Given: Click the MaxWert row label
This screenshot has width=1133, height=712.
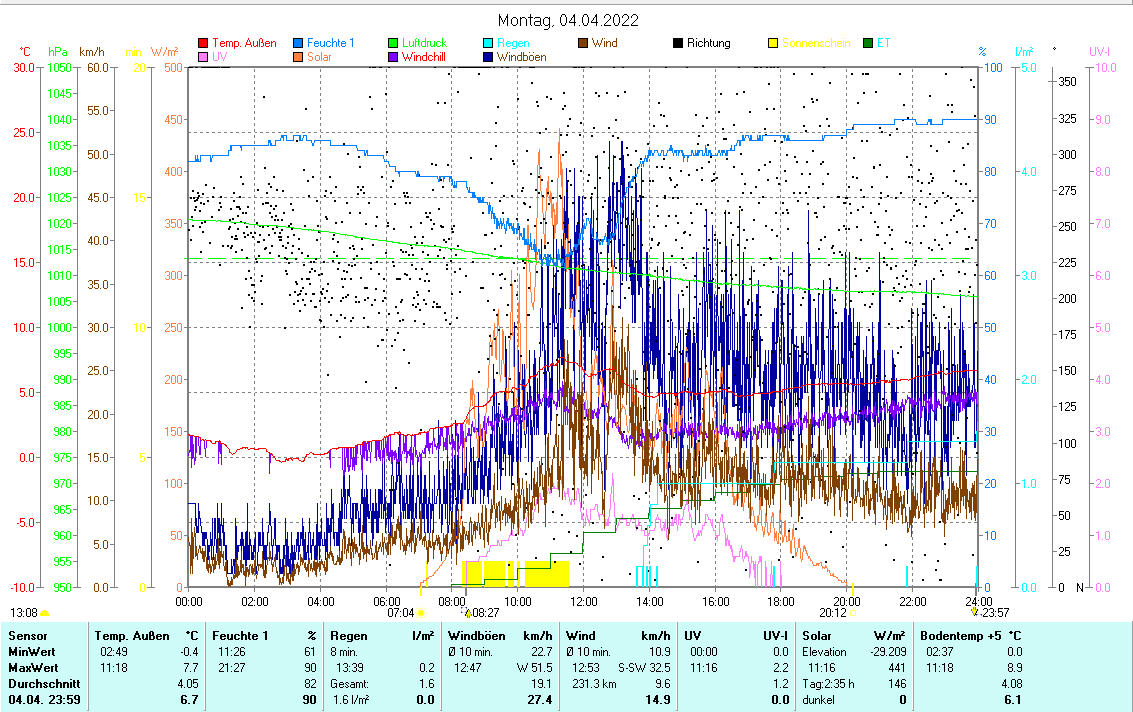Looking at the screenshot, I should coord(33,667).
